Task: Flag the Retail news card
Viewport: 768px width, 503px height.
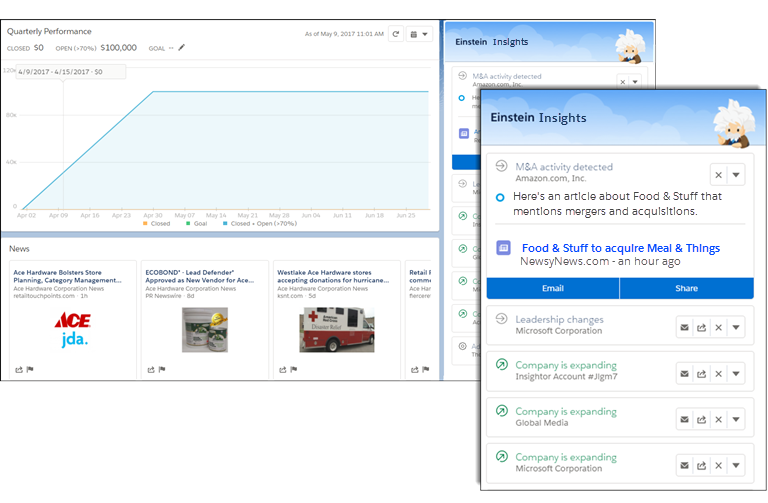Action: 426,369
